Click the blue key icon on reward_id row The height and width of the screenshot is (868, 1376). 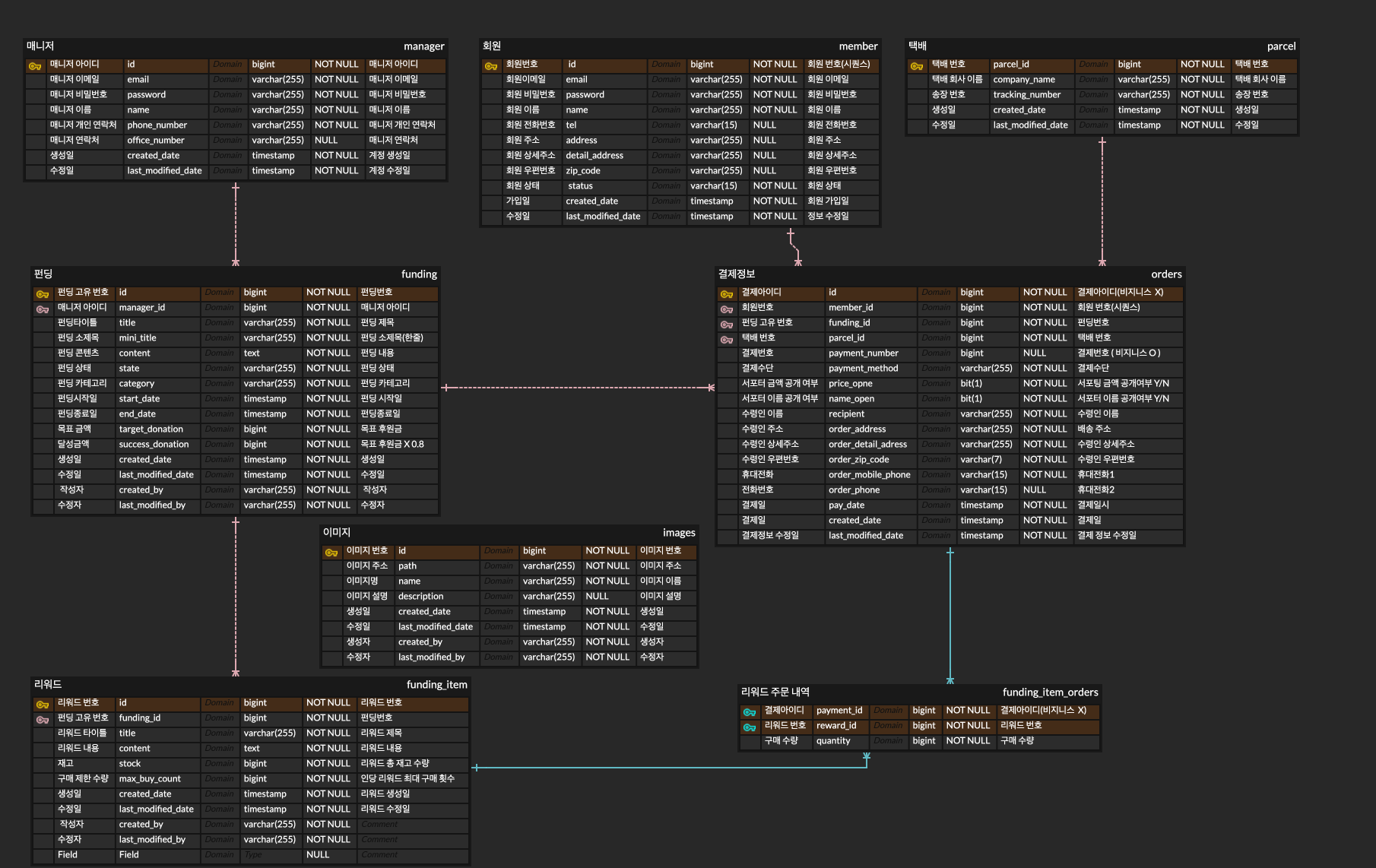click(750, 727)
